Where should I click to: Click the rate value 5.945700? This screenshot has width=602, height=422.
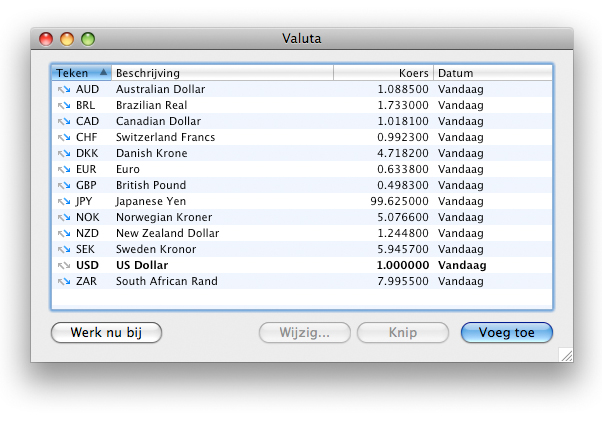coord(403,249)
